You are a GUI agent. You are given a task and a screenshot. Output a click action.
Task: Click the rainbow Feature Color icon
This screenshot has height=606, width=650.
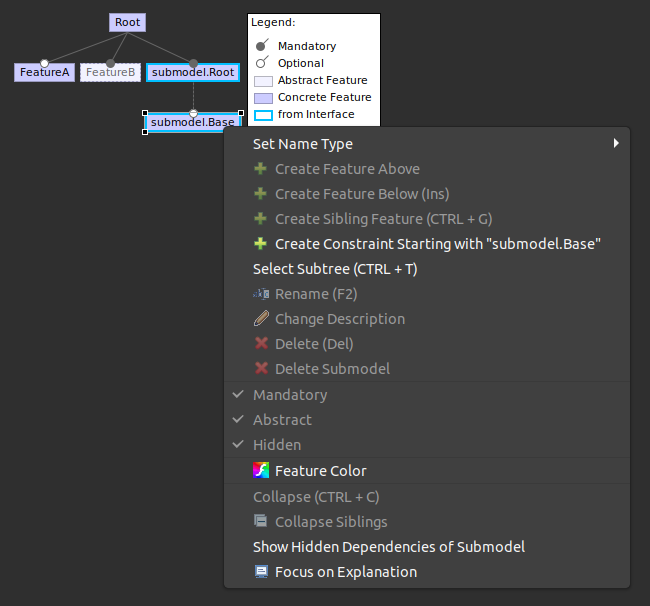[261, 470]
